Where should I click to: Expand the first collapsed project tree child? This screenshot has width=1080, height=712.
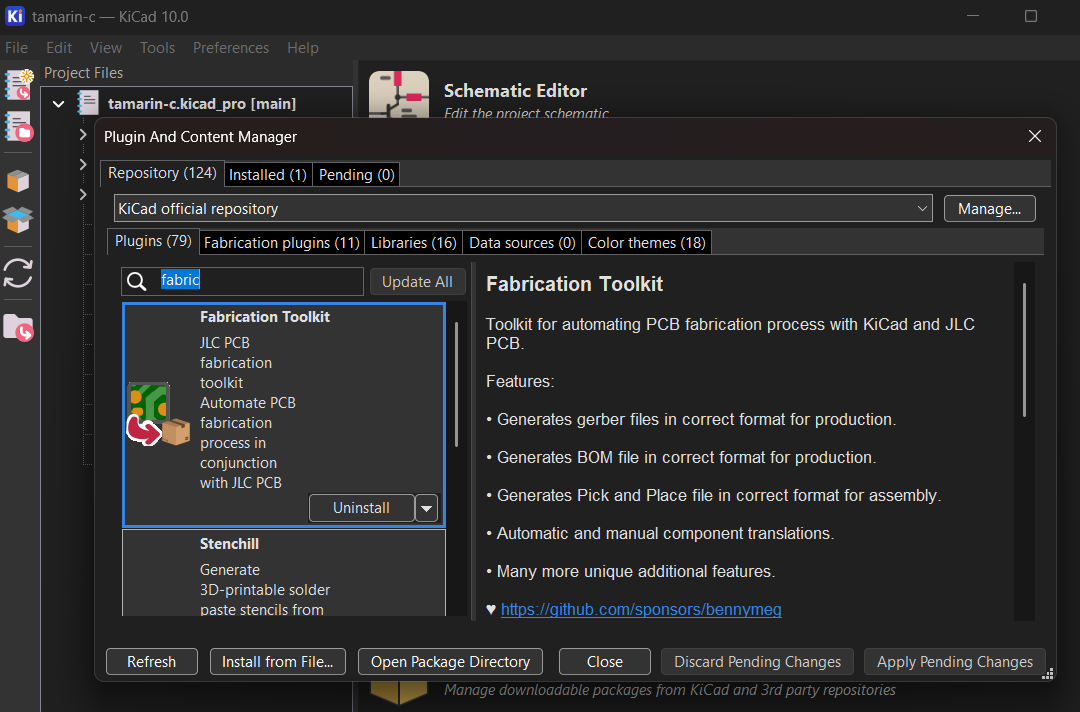[x=83, y=134]
